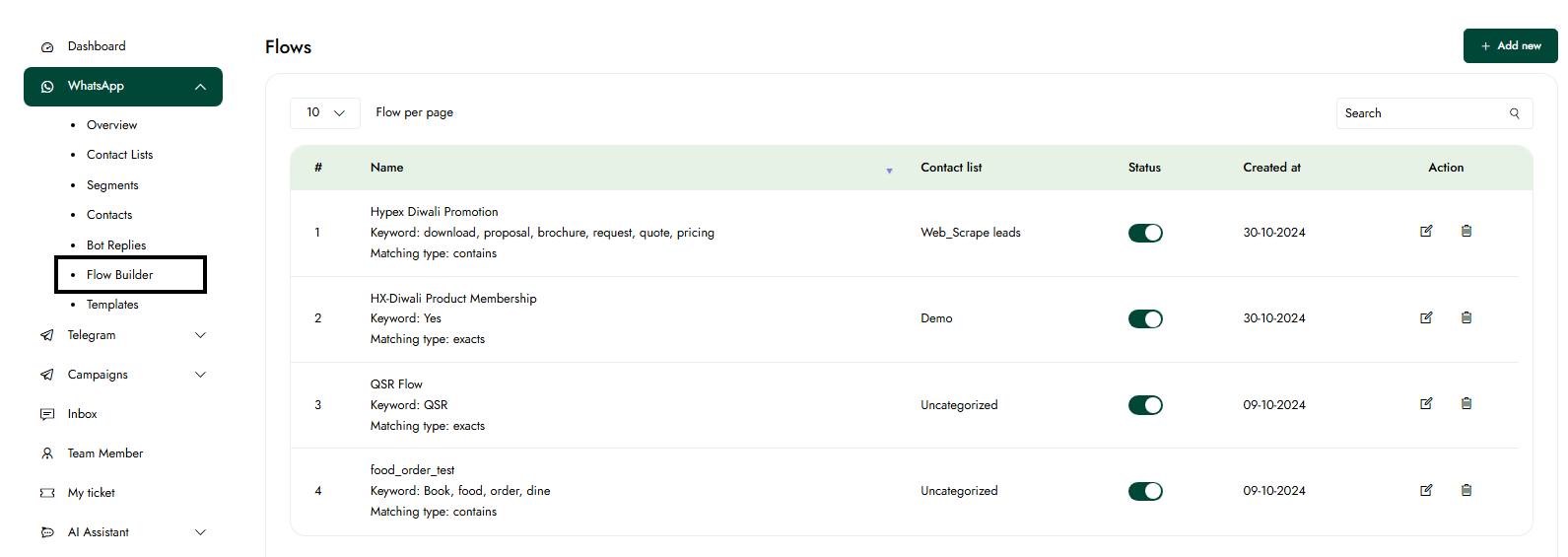The width and height of the screenshot is (1568, 557).
Task: Click the Add new button
Action: 1510,46
